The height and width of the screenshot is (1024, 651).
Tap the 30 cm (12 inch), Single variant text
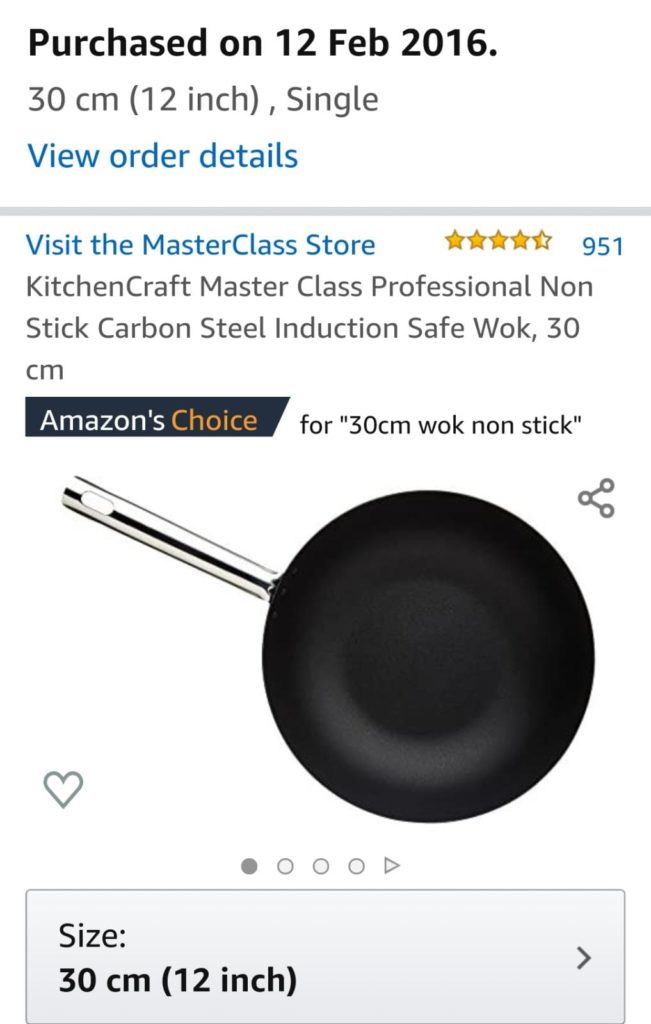203,100
